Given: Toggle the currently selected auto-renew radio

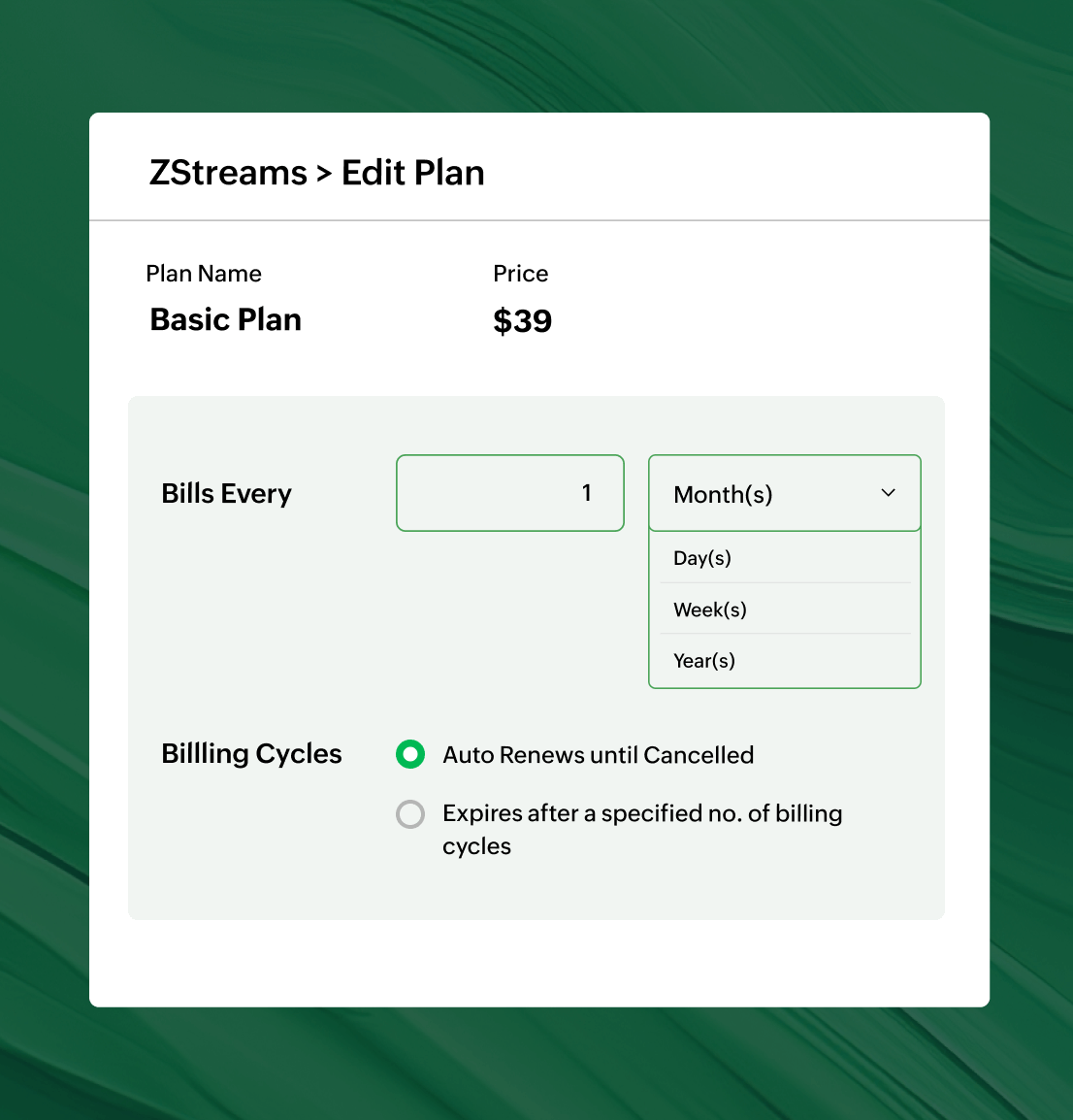Looking at the screenshot, I should [x=409, y=754].
